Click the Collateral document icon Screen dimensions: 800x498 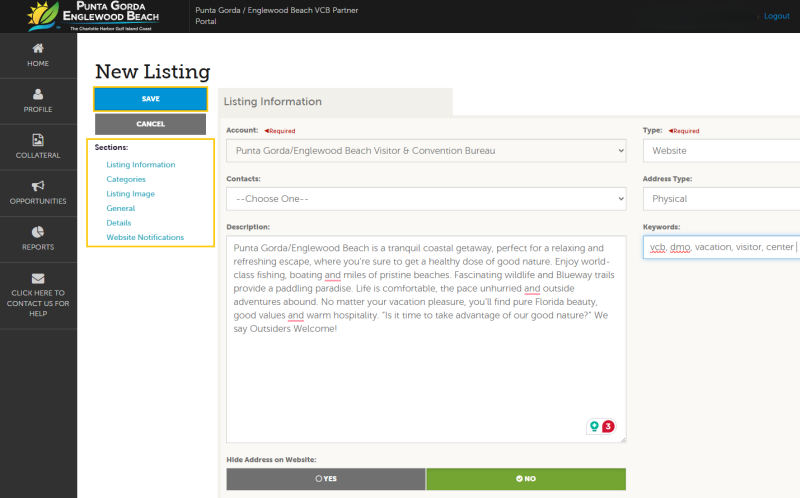tap(38, 140)
